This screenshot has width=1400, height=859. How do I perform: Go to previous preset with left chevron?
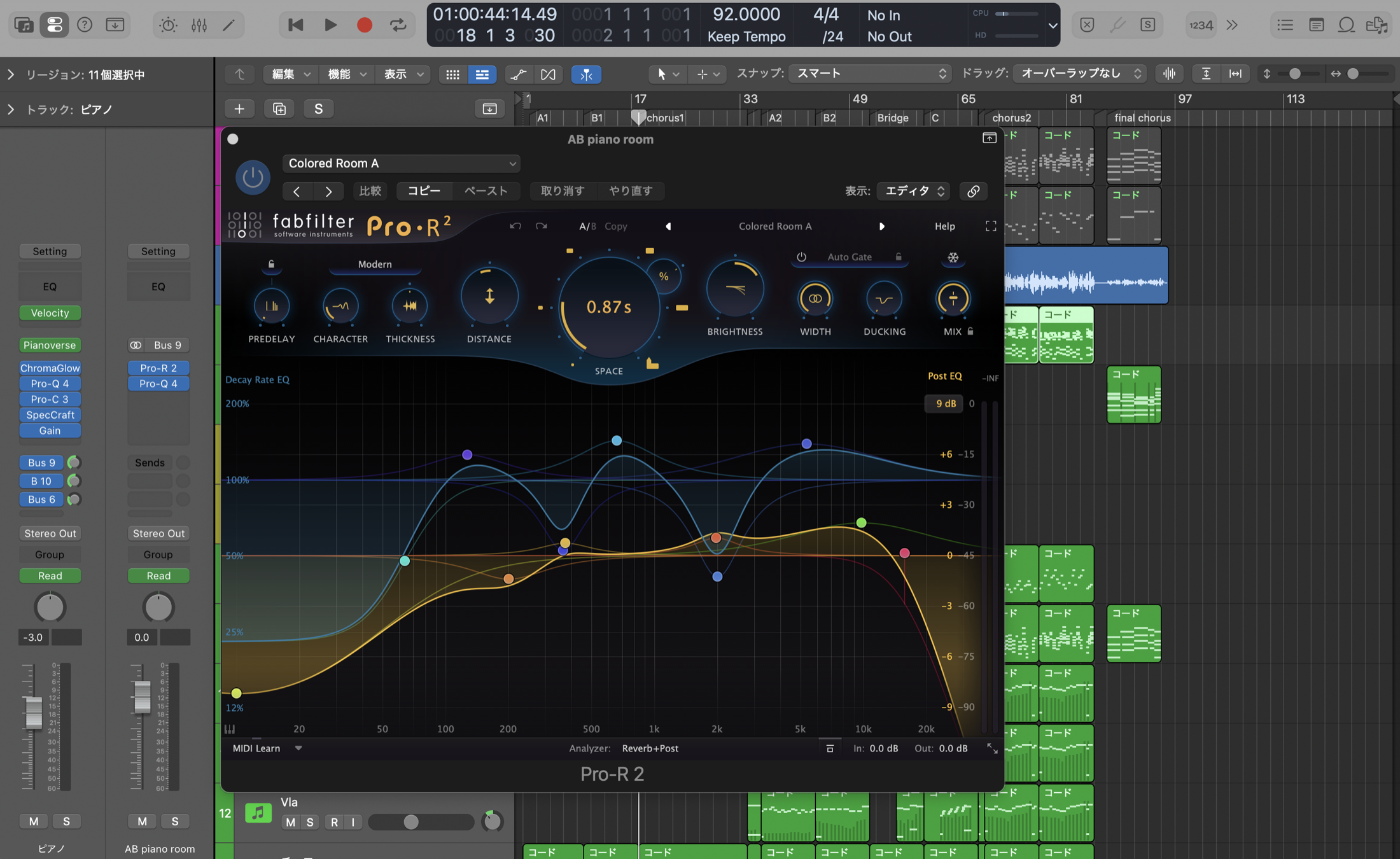click(297, 191)
